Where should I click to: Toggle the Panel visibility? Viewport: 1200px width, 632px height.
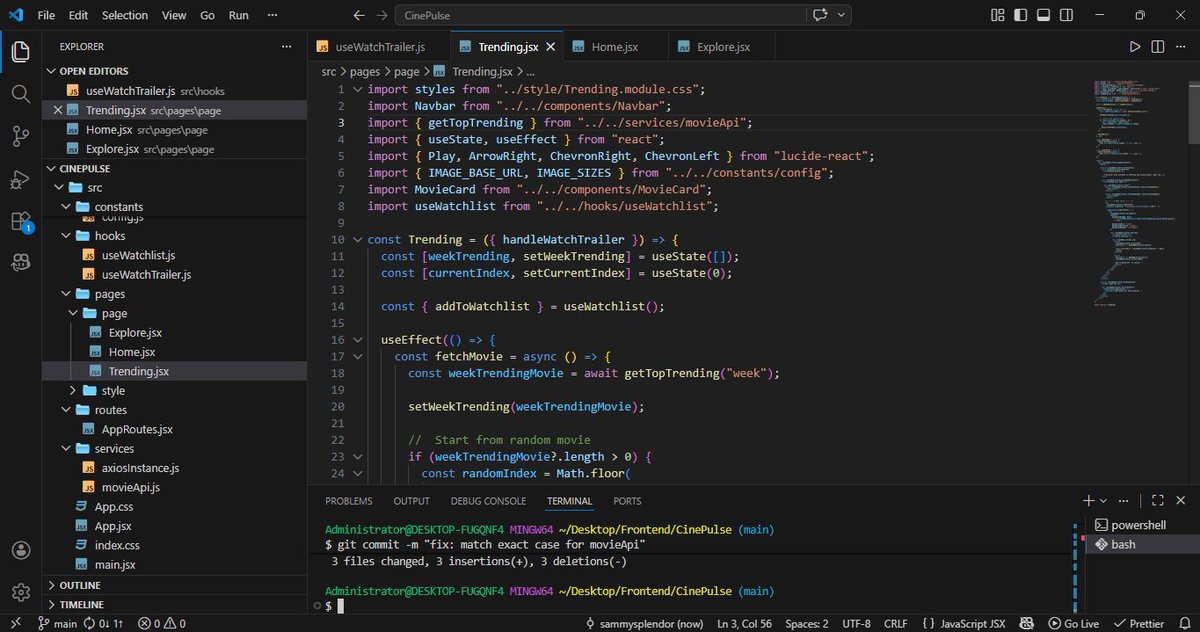pyautogui.click(x=1043, y=15)
